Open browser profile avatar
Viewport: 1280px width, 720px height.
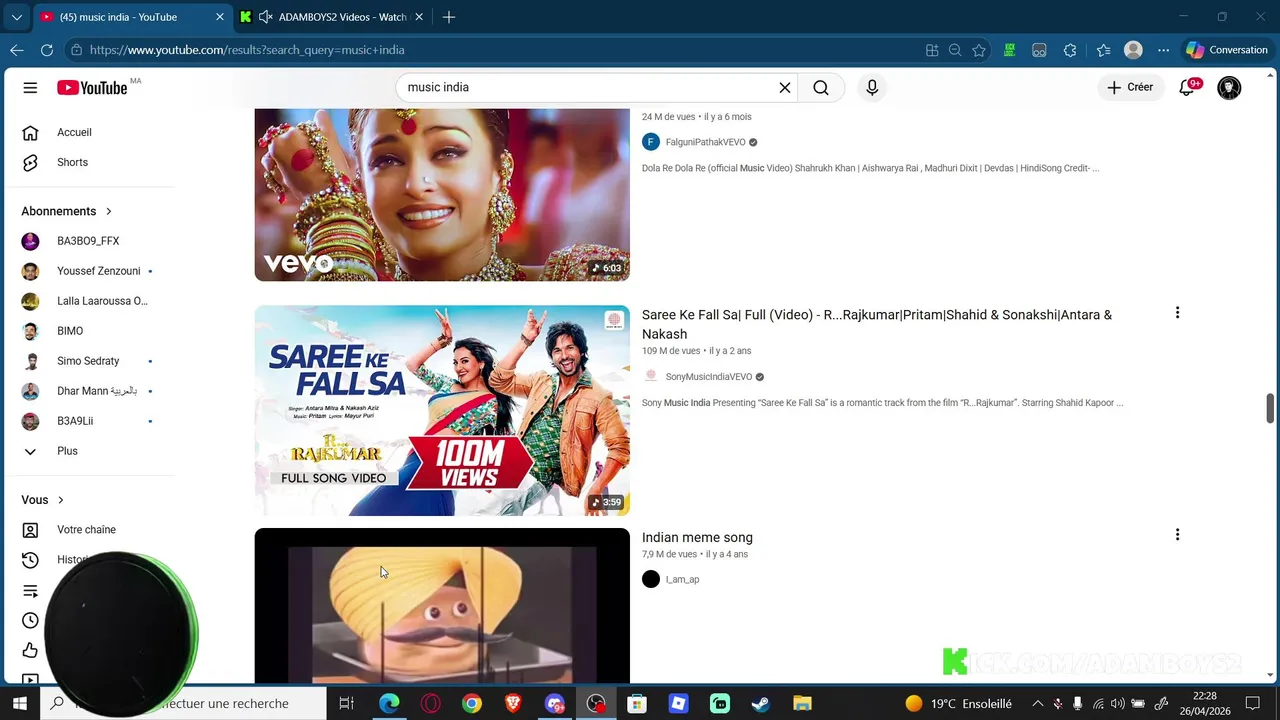(1133, 50)
